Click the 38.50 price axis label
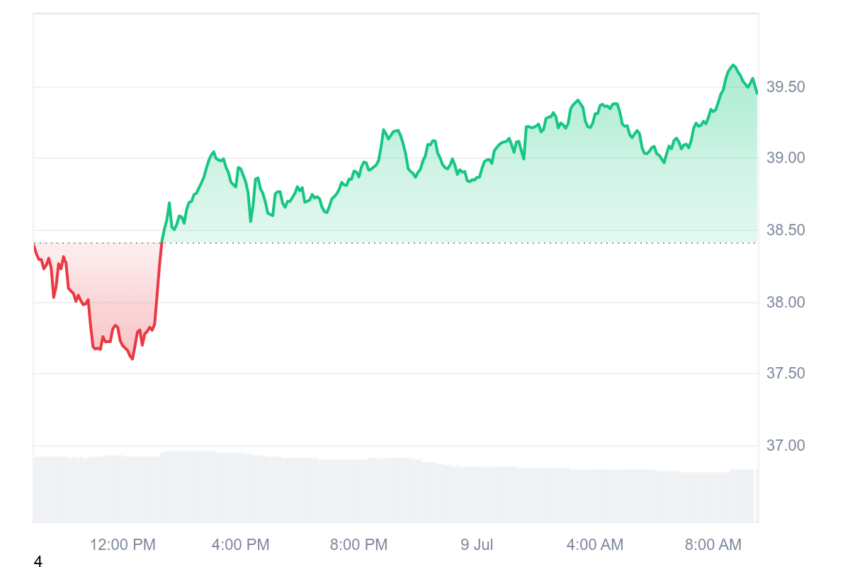850x567 pixels. pos(785,230)
